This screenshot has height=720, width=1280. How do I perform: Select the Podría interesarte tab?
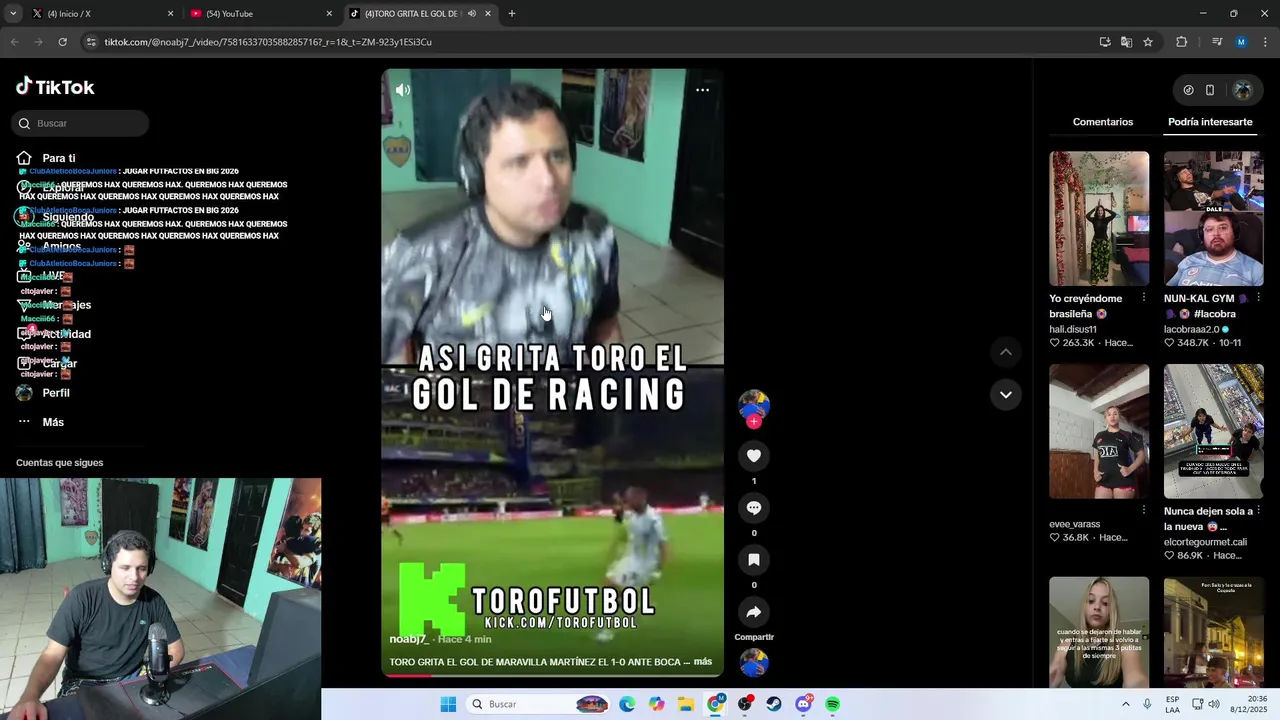click(1210, 122)
